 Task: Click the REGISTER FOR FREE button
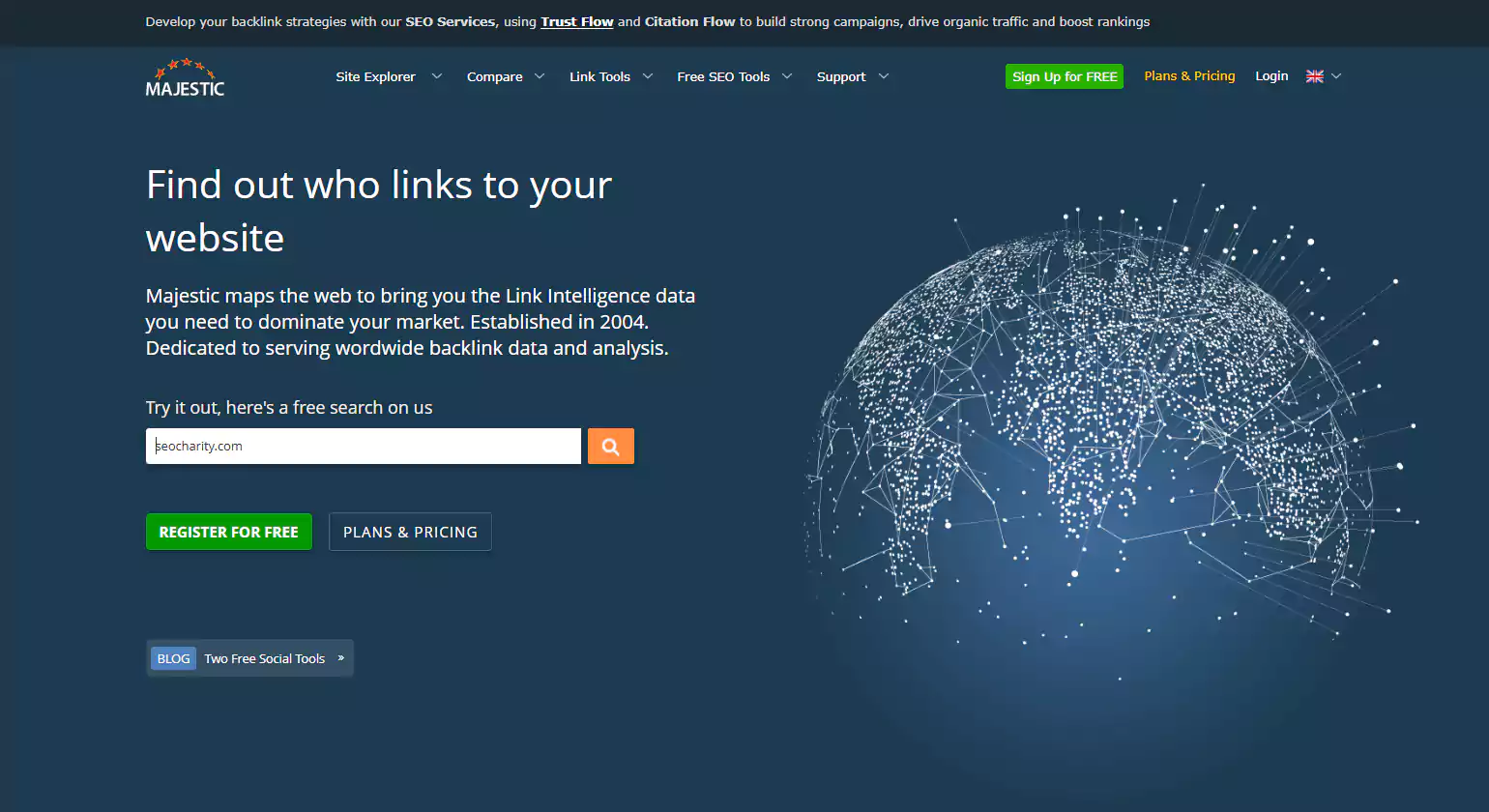pos(229,532)
